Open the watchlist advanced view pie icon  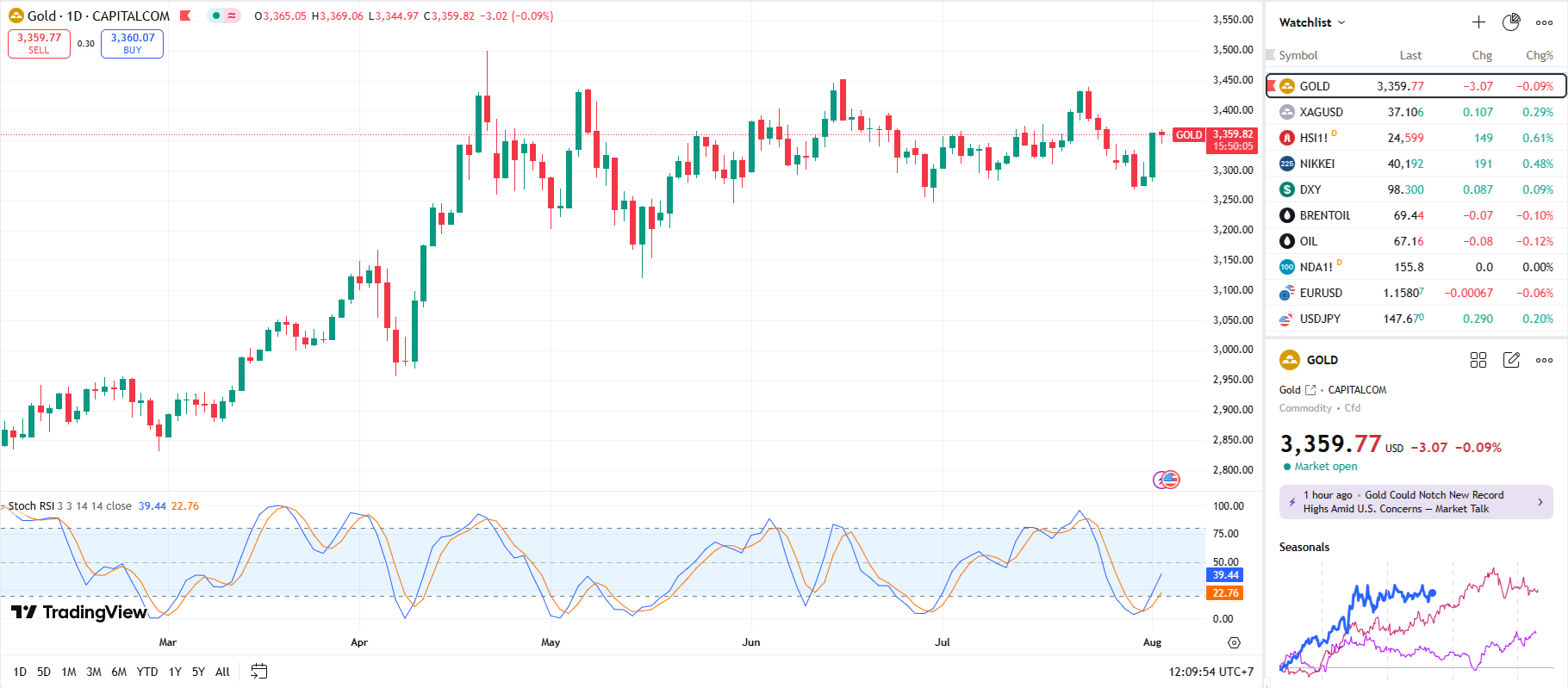coord(1511,22)
